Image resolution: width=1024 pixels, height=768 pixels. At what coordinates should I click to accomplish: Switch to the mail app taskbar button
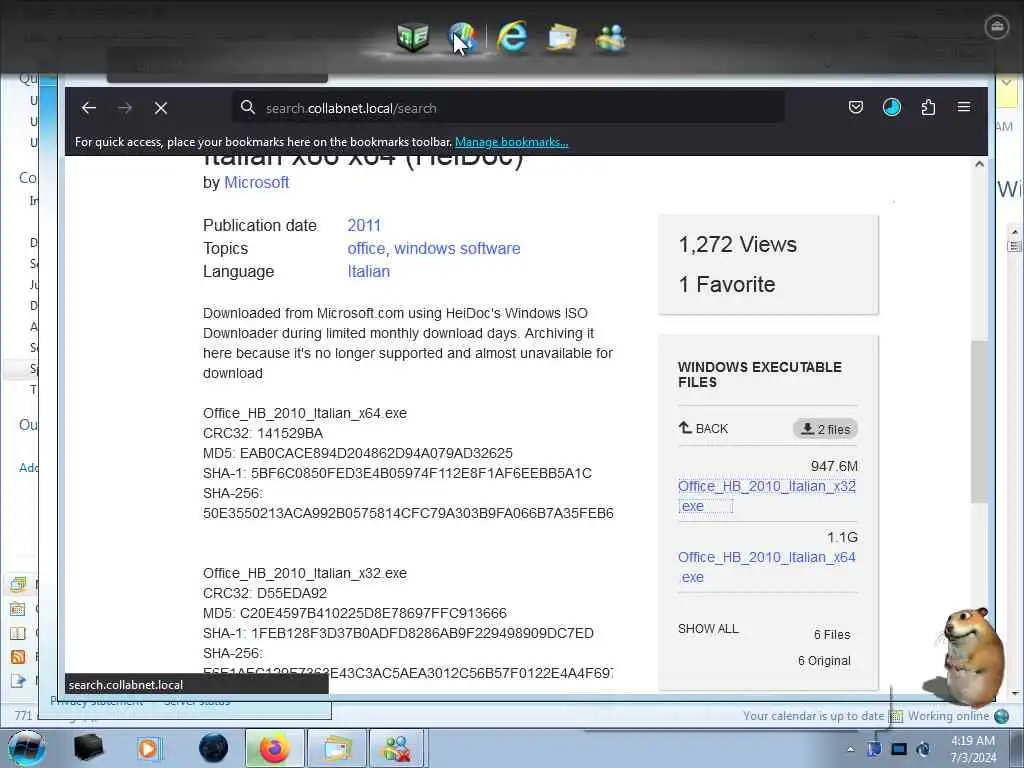click(x=336, y=748)
